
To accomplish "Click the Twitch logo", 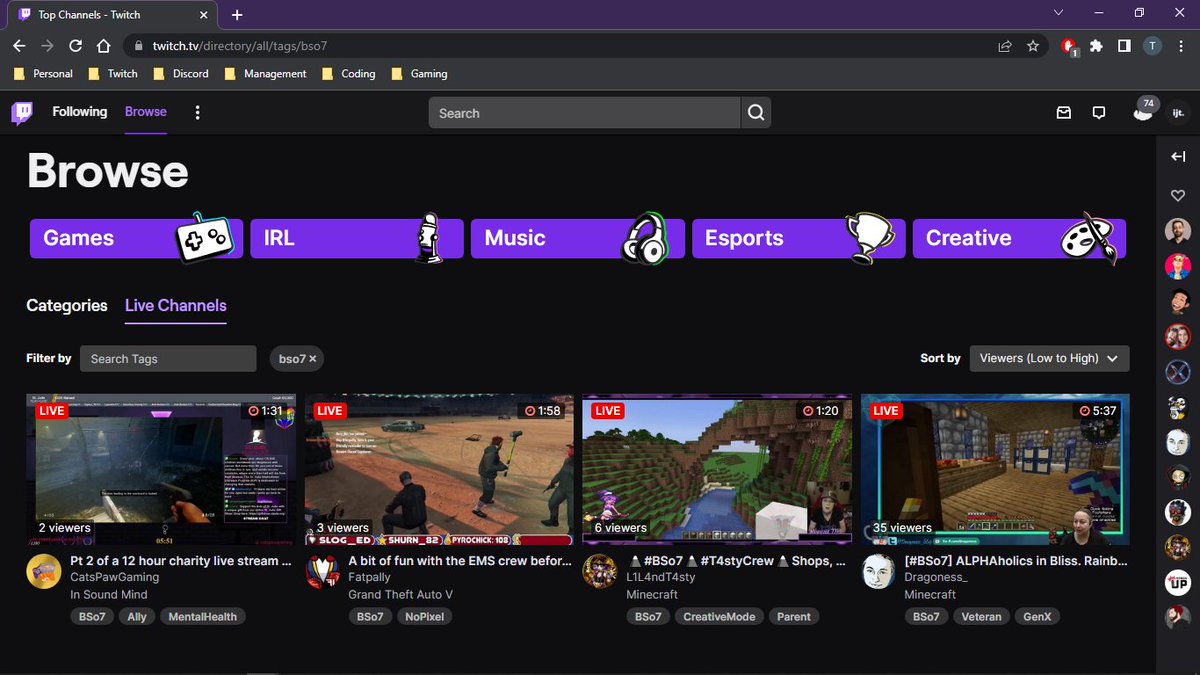I will [x=22, y=112].
